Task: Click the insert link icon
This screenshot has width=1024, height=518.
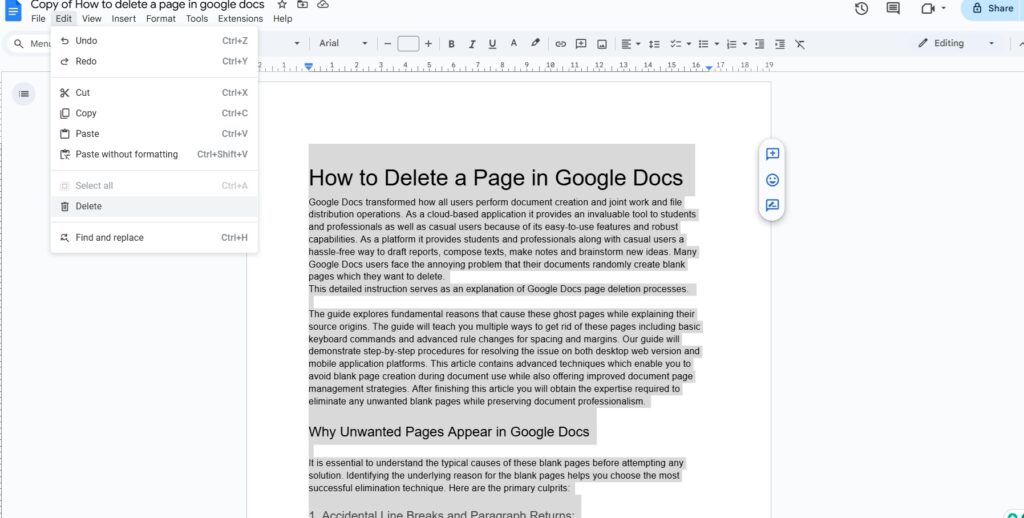Action: 560,44
